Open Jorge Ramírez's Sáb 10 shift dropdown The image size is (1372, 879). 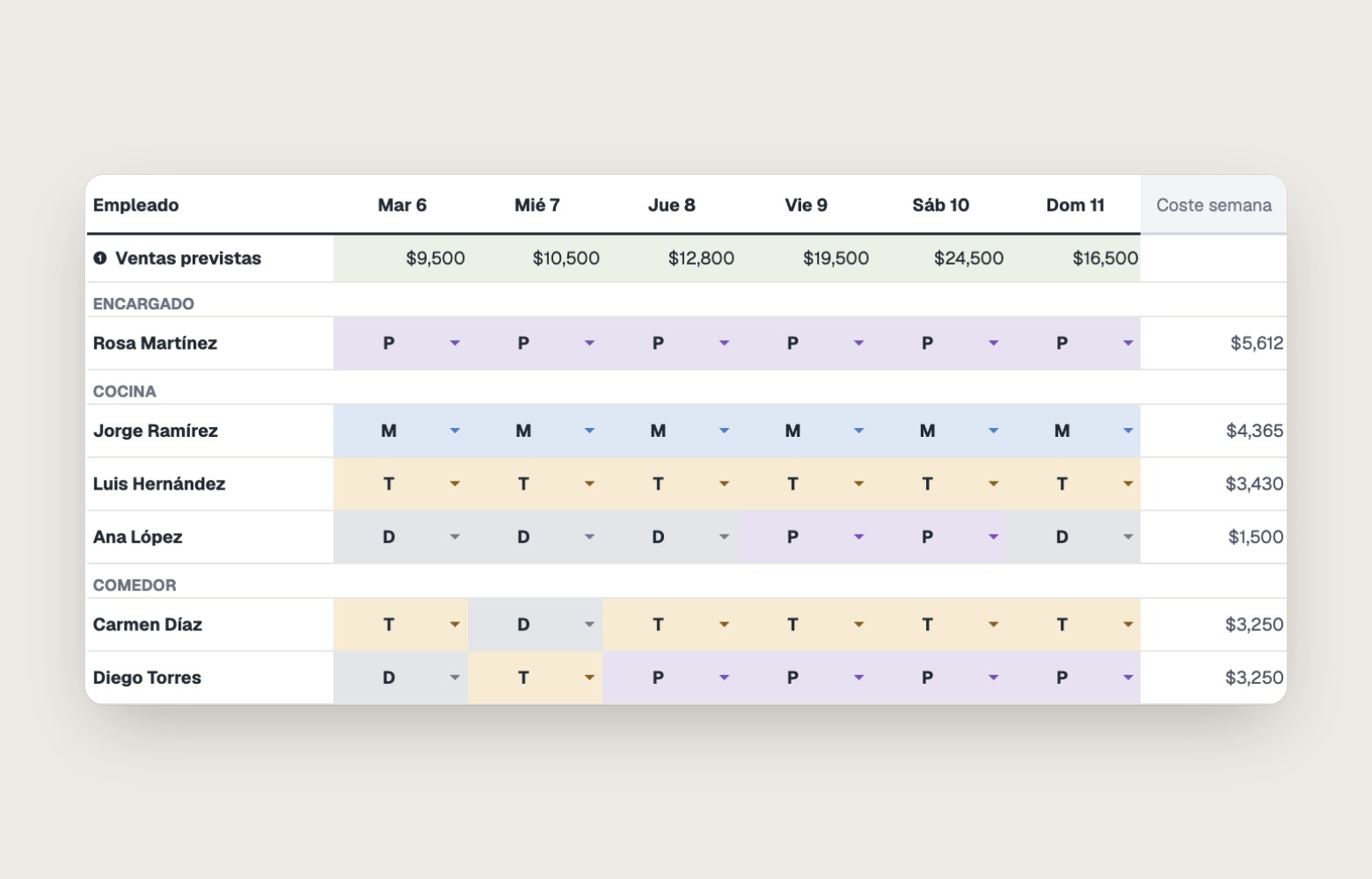993,431
